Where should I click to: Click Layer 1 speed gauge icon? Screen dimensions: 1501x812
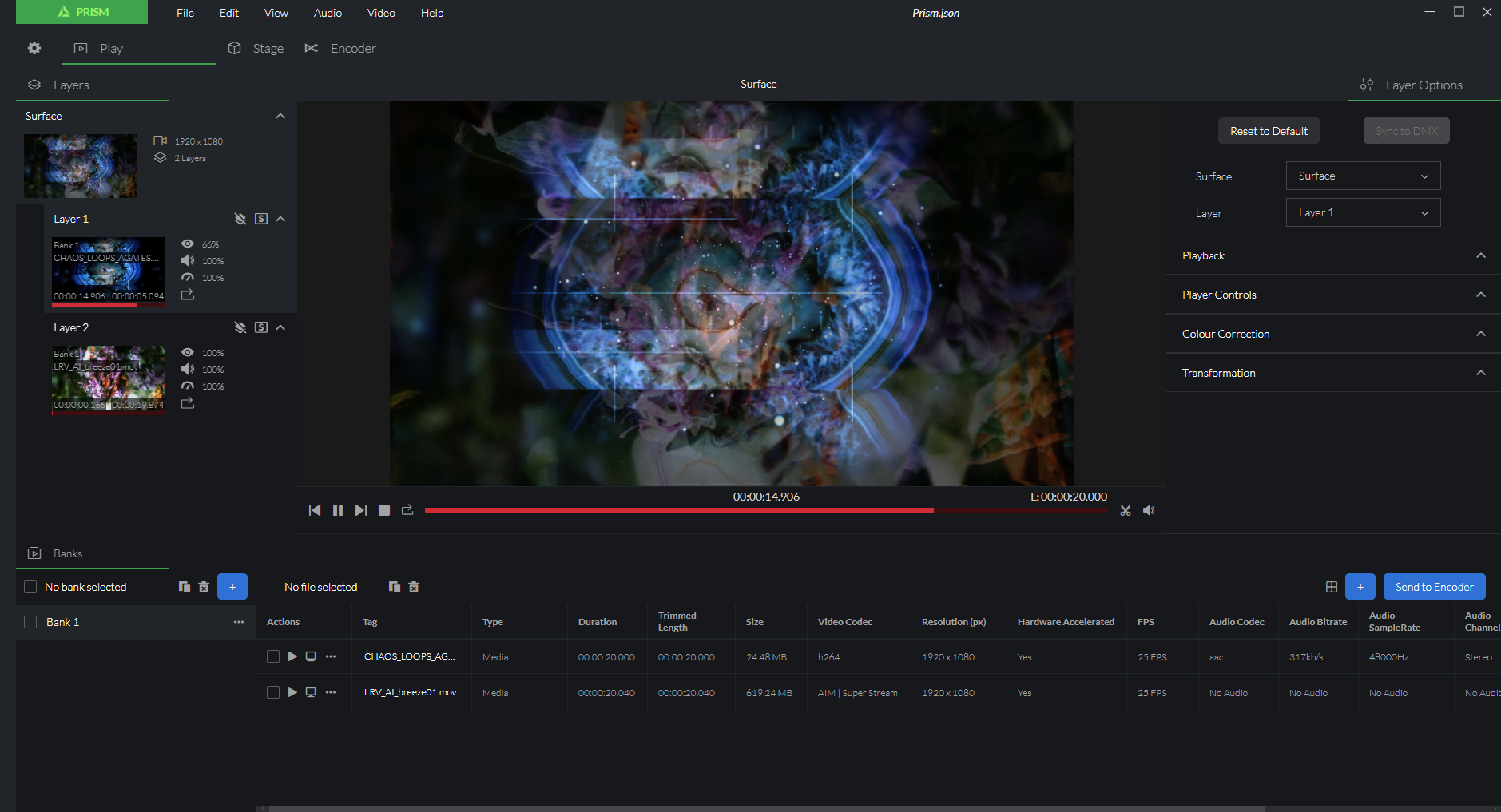tap(188, 278)
